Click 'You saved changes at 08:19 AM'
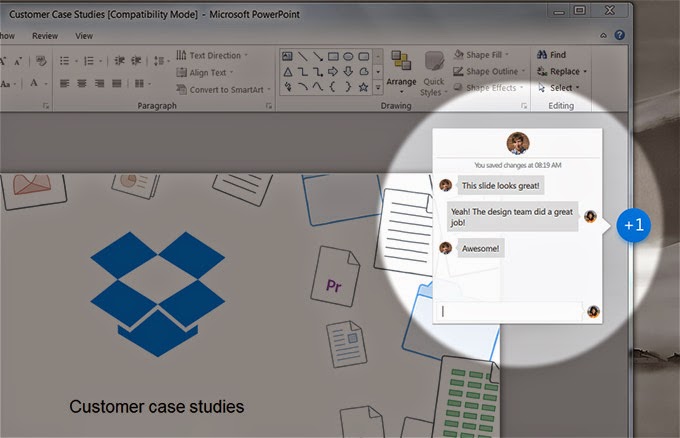 tap(517, 165)
